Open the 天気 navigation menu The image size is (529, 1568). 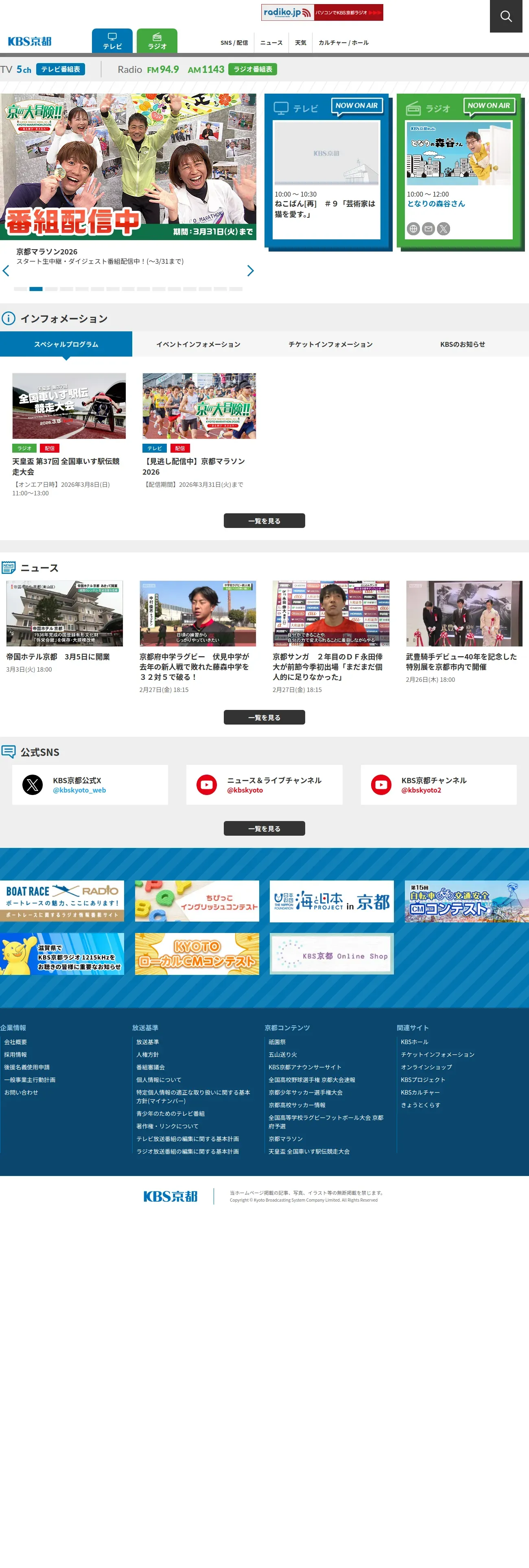tap(301, 43)
